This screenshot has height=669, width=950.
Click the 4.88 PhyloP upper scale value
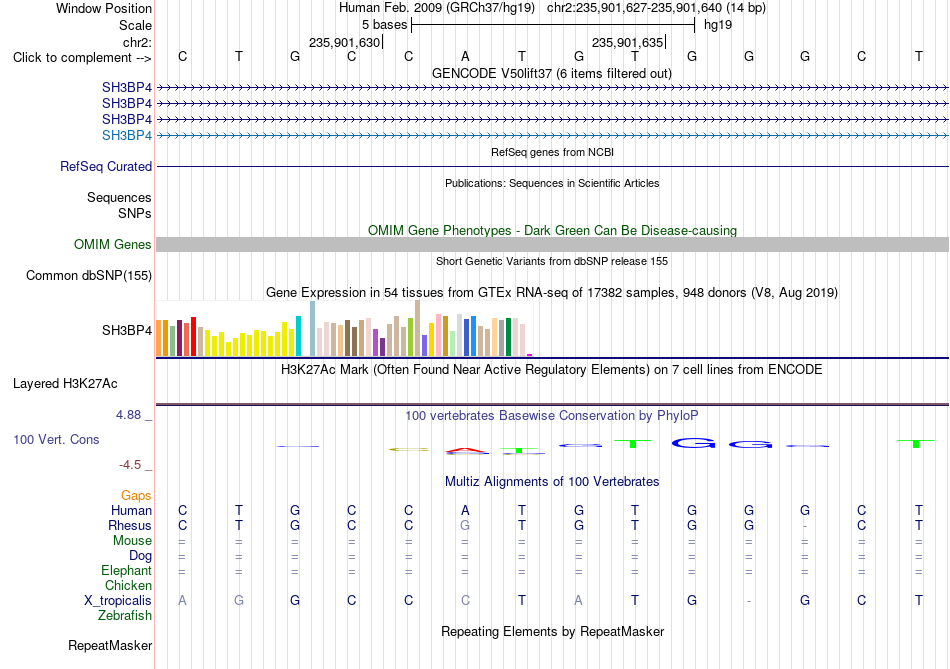[x=128, y=415]
